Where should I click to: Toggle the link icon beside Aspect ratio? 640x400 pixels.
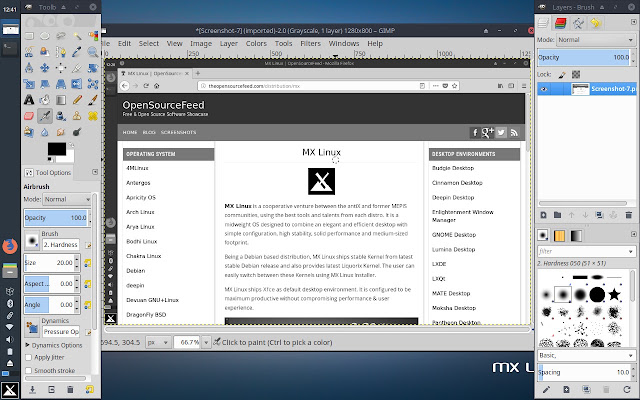click(x=87, y=284)
